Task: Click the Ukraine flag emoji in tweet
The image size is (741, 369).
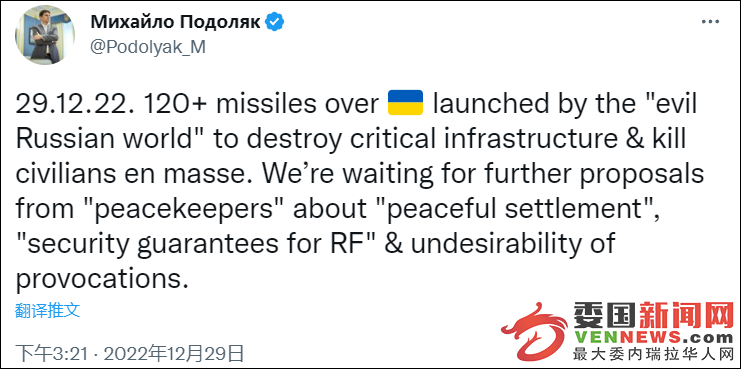Action: coord(405,104)
